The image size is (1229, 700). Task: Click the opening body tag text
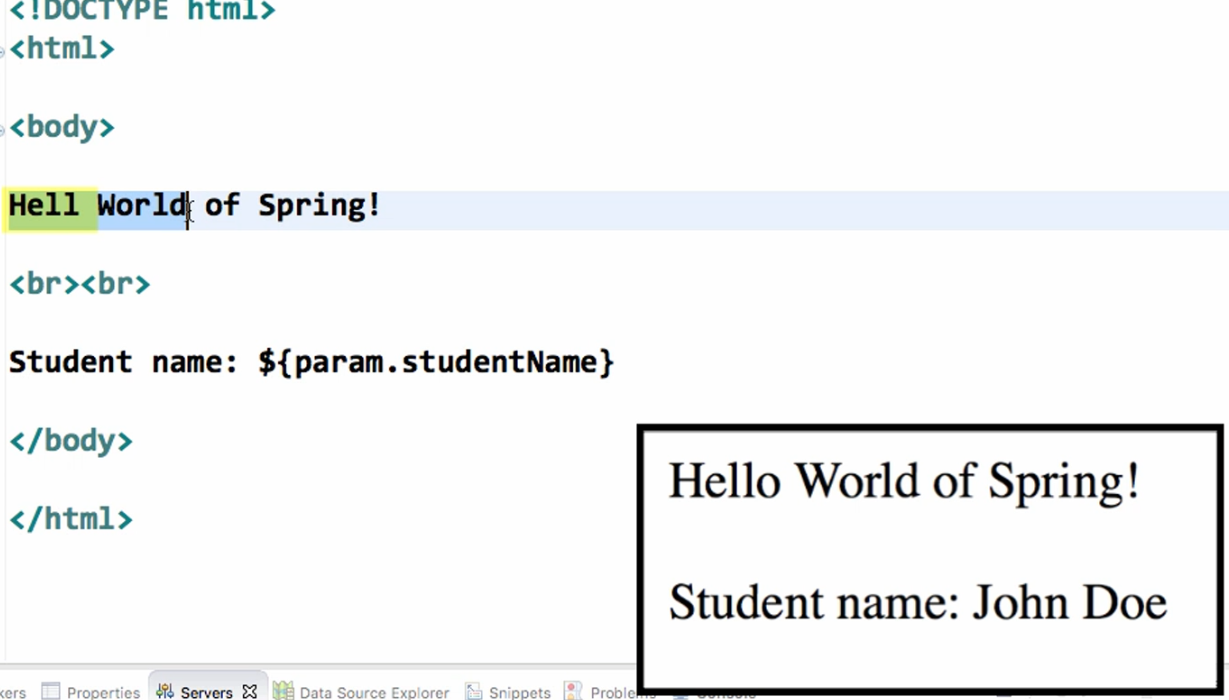pos(62,127)
